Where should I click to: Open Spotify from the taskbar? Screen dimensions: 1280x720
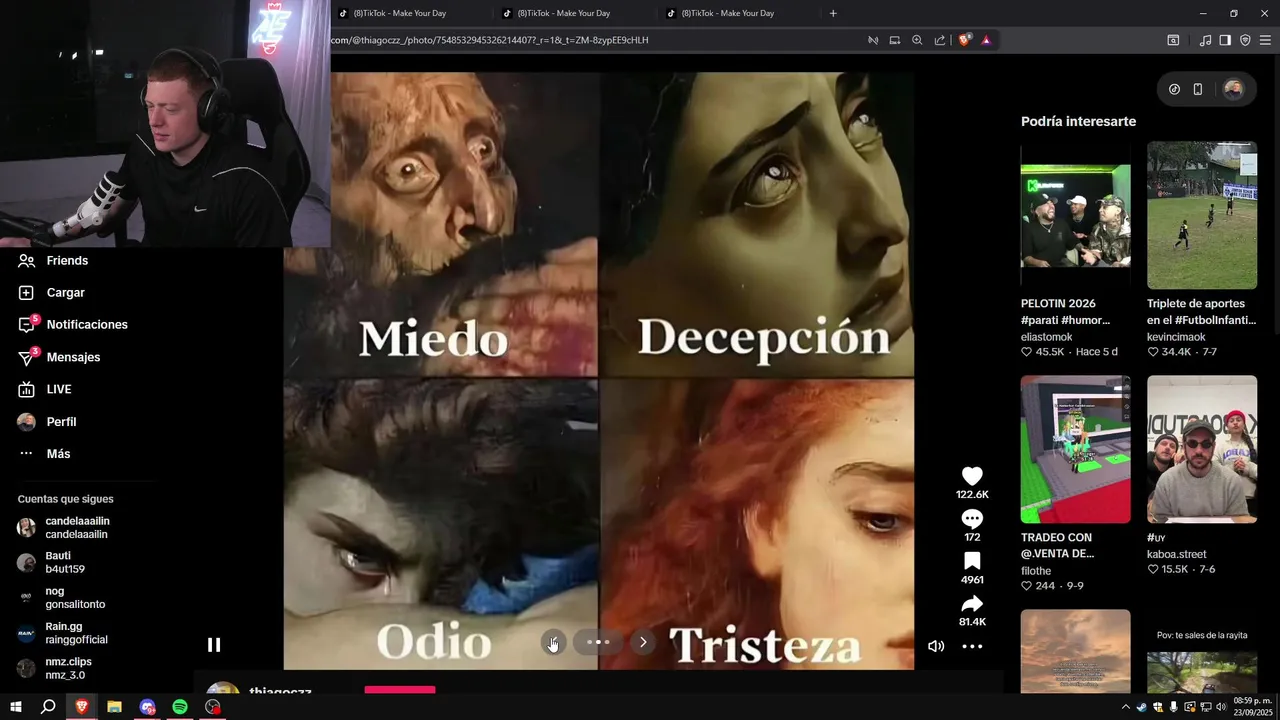[x=180, y=707]
